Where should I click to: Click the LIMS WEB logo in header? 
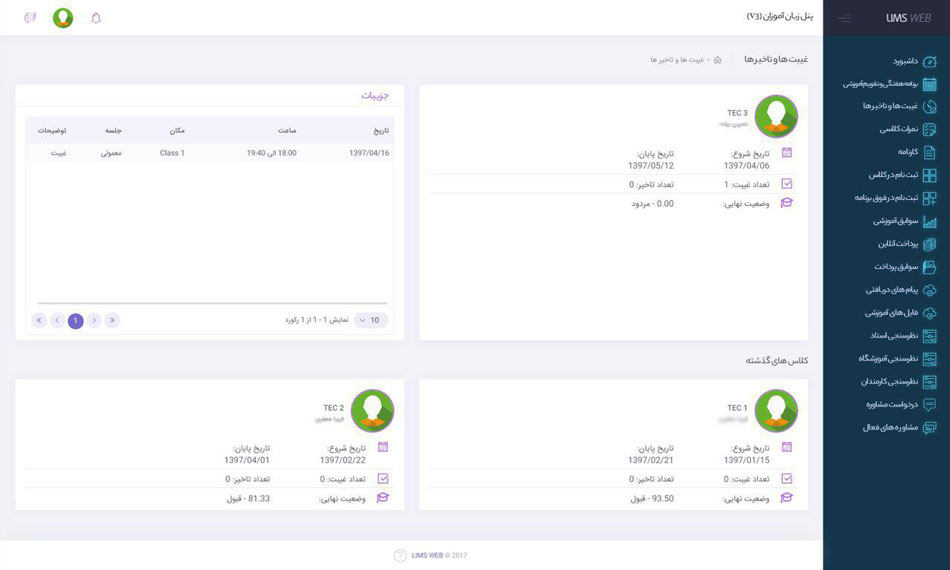(x=908, y=18)
